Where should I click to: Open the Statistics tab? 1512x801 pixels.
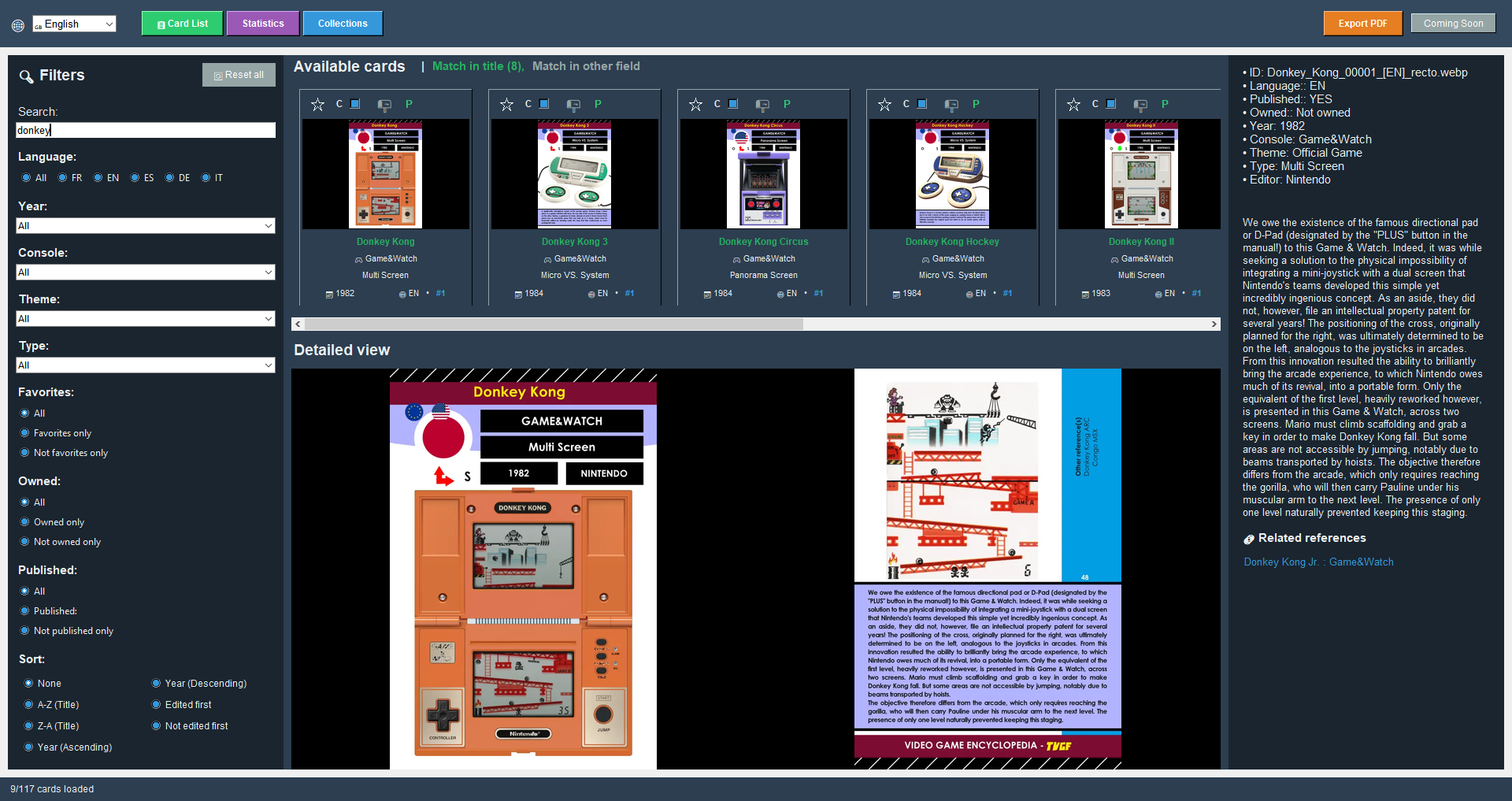coord(263,24)
